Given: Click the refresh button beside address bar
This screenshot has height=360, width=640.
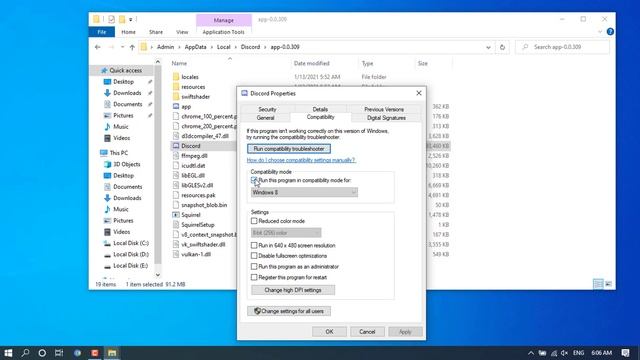Looking at the screenshot, I should [502, 47].
